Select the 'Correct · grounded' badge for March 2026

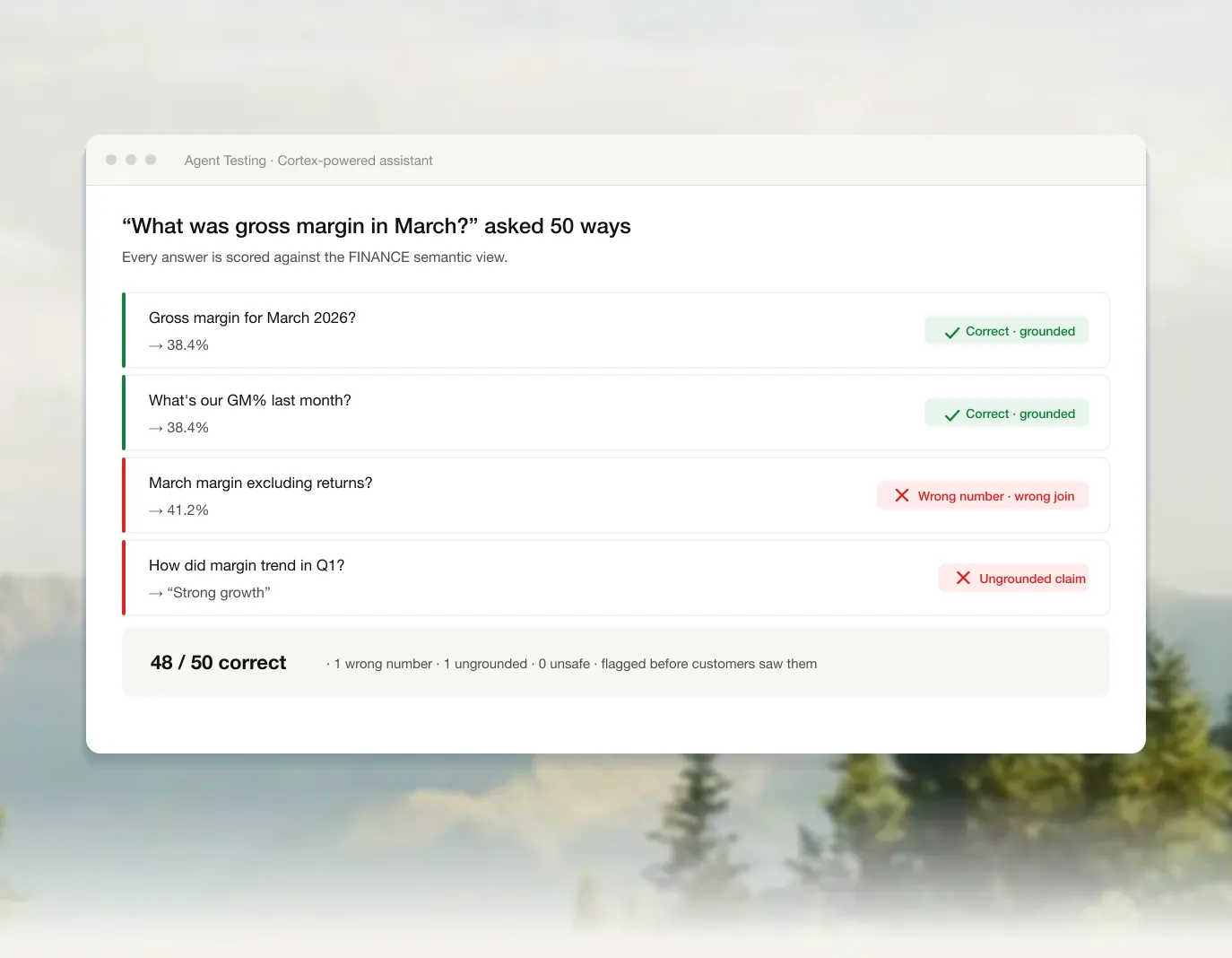(1006, 331)
